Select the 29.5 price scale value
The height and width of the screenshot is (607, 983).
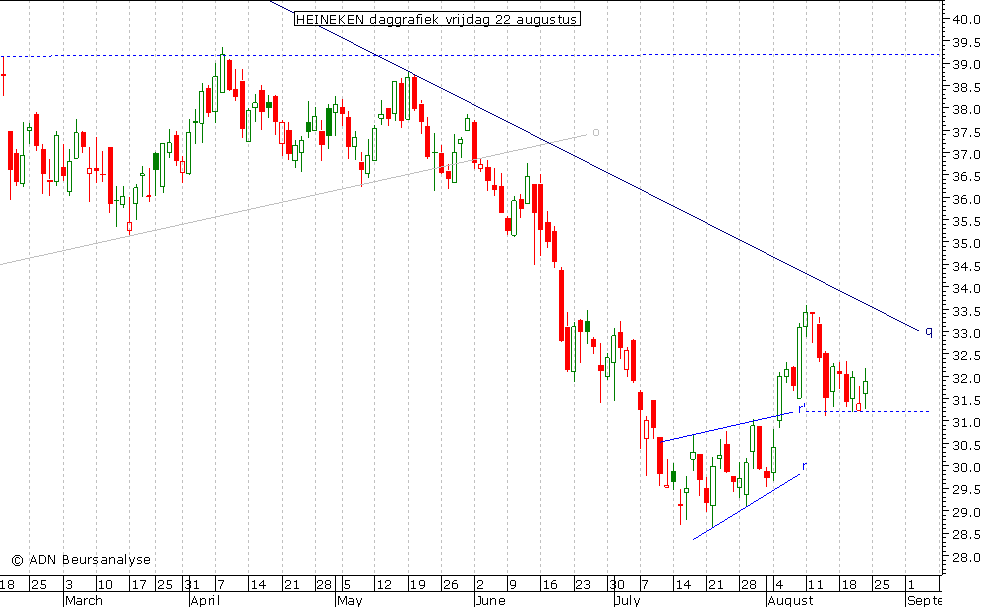pyautogui.click(x=966, y=490)
